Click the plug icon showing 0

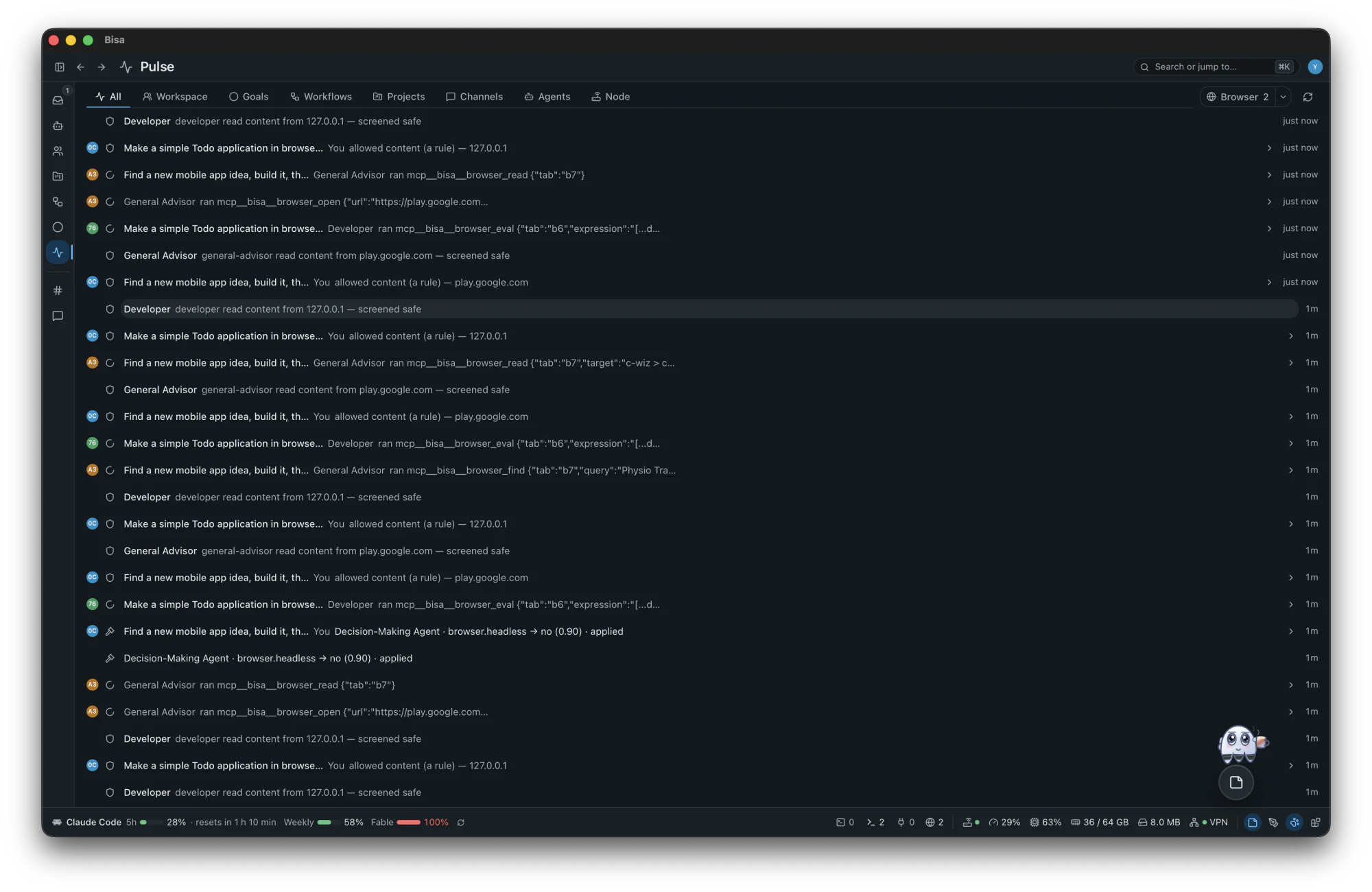point(906,822)
